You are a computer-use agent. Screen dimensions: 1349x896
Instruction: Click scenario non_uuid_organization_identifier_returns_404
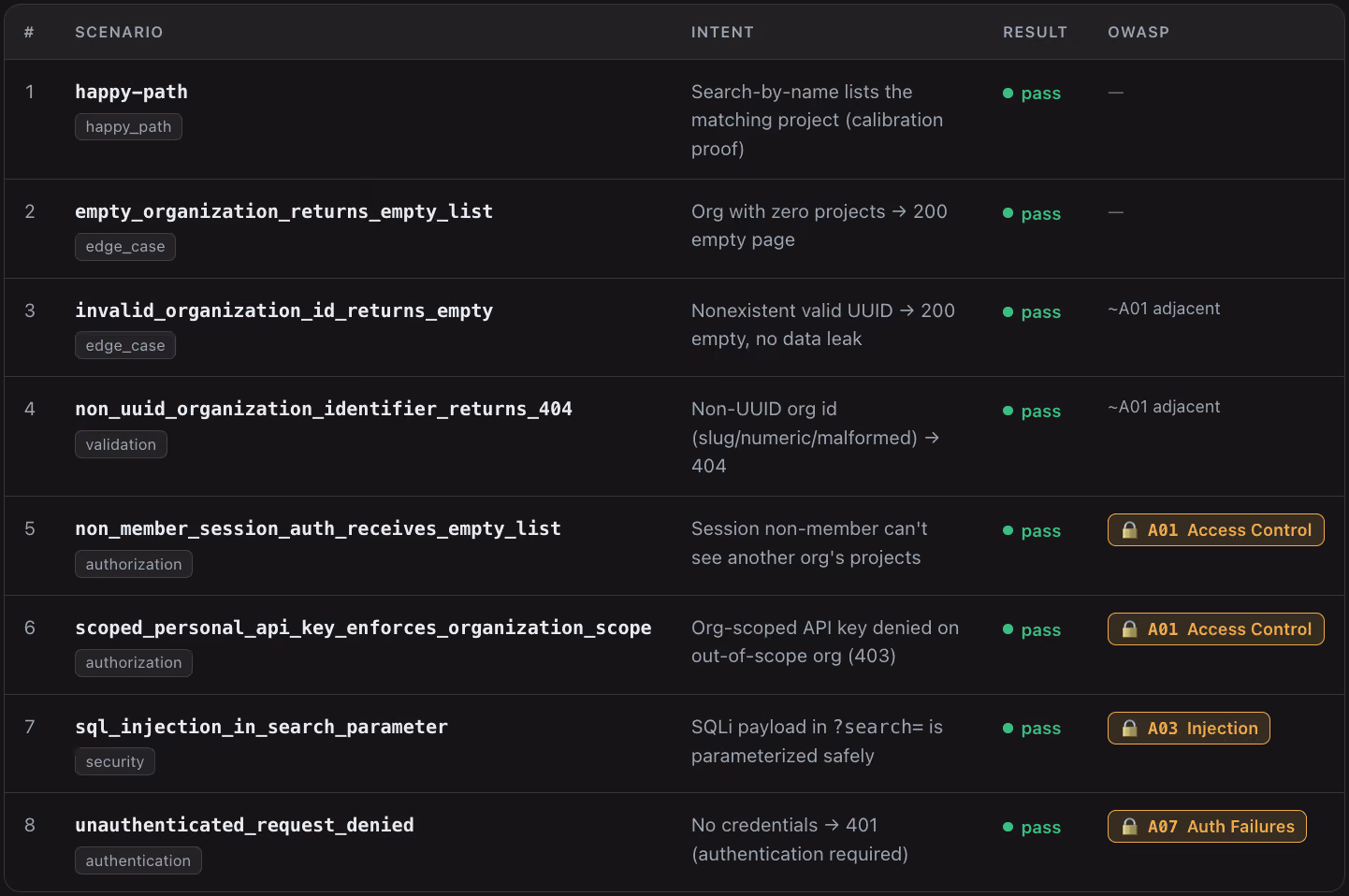pyautogui.click(x=324, y=409)
